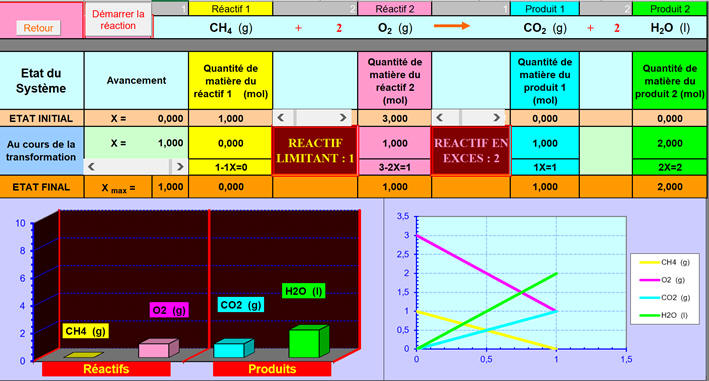The width and height of the screenshot is (709, 381).
Task: Select the REACTIF LIMITANT : 1 box
Action: click(x=315, y=151)
